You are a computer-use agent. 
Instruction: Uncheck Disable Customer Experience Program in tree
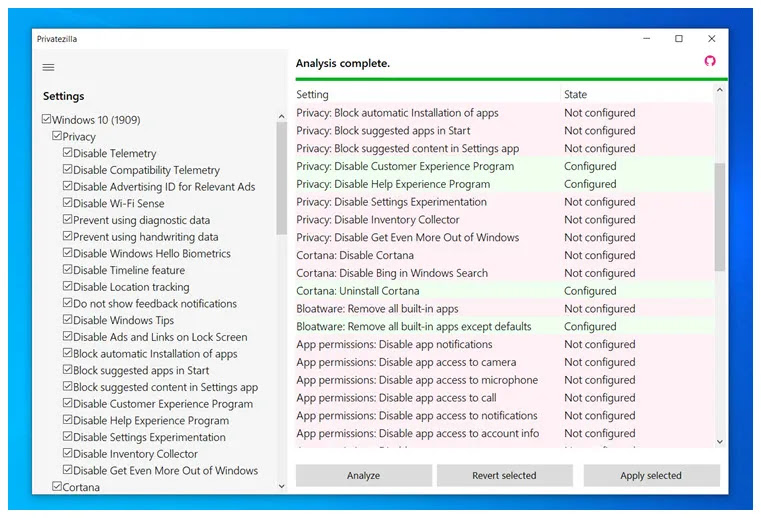pos(67,403)
